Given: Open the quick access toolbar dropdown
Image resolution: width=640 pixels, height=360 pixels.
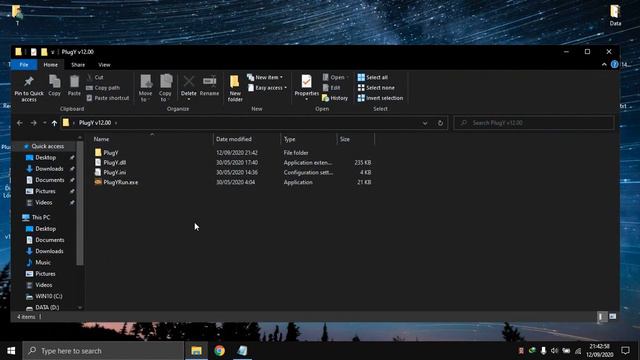Looking at the screenshot, I should coord(53,52).
